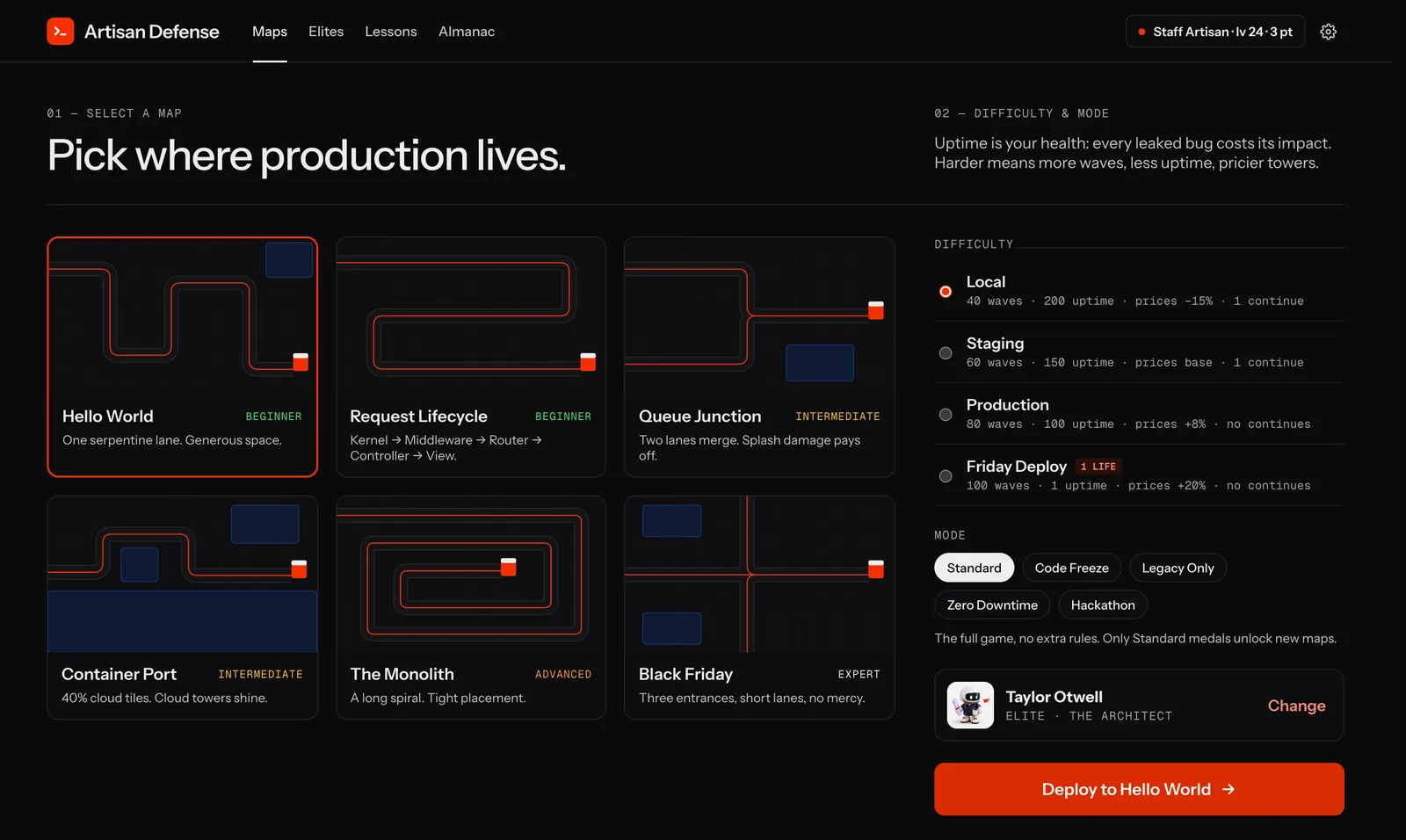Open the Staff Artisan lv 24 profile badge
The width and height of the screenshot is (1406, 840).
(1215, 32)
